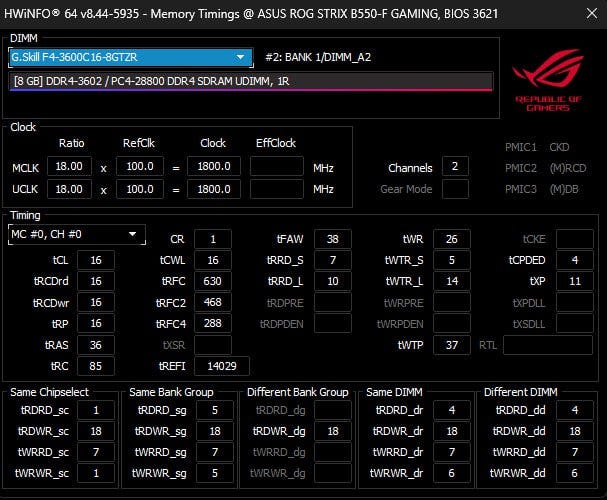Image resolution: width=607 pixels, height=500 pixels.
Task: Click the '#2: BANK 1/DIMM_A2' slot text
Action: [x=318, y=58]
